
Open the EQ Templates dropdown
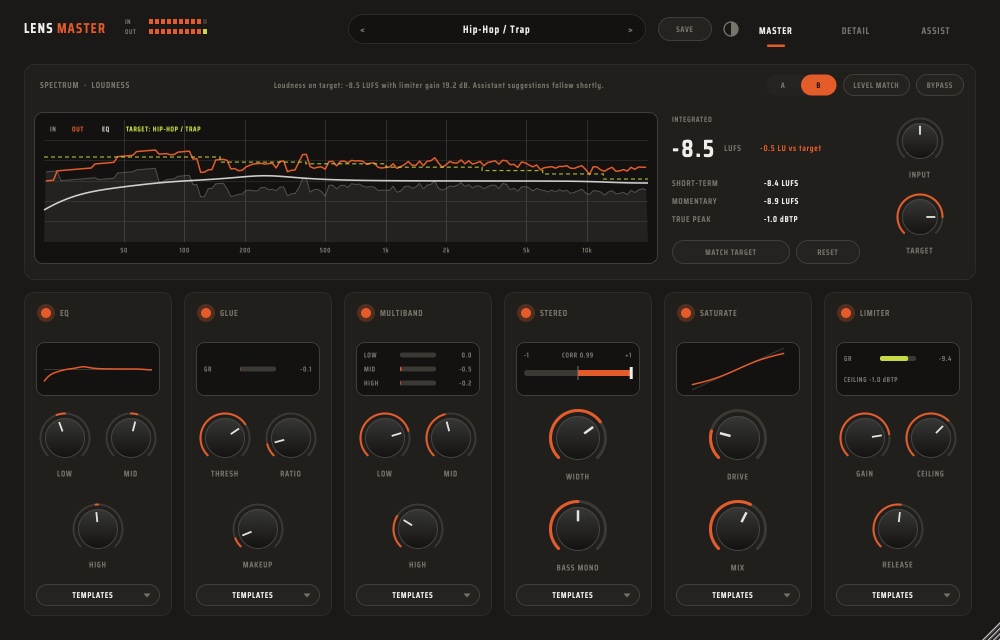coord(98,595)
